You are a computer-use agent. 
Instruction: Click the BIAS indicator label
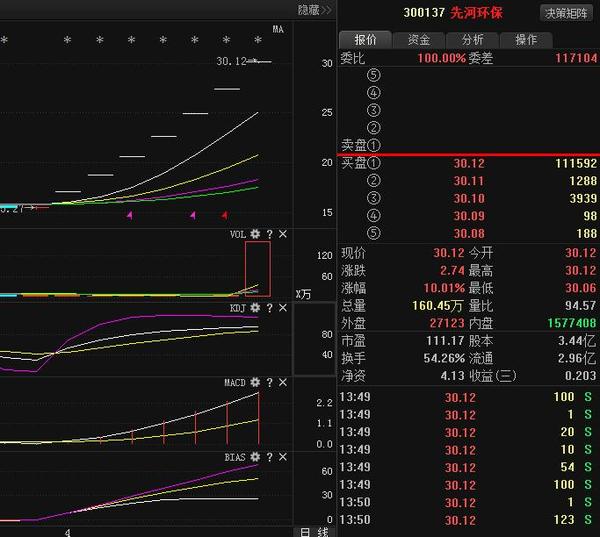[x=235, y=457]
